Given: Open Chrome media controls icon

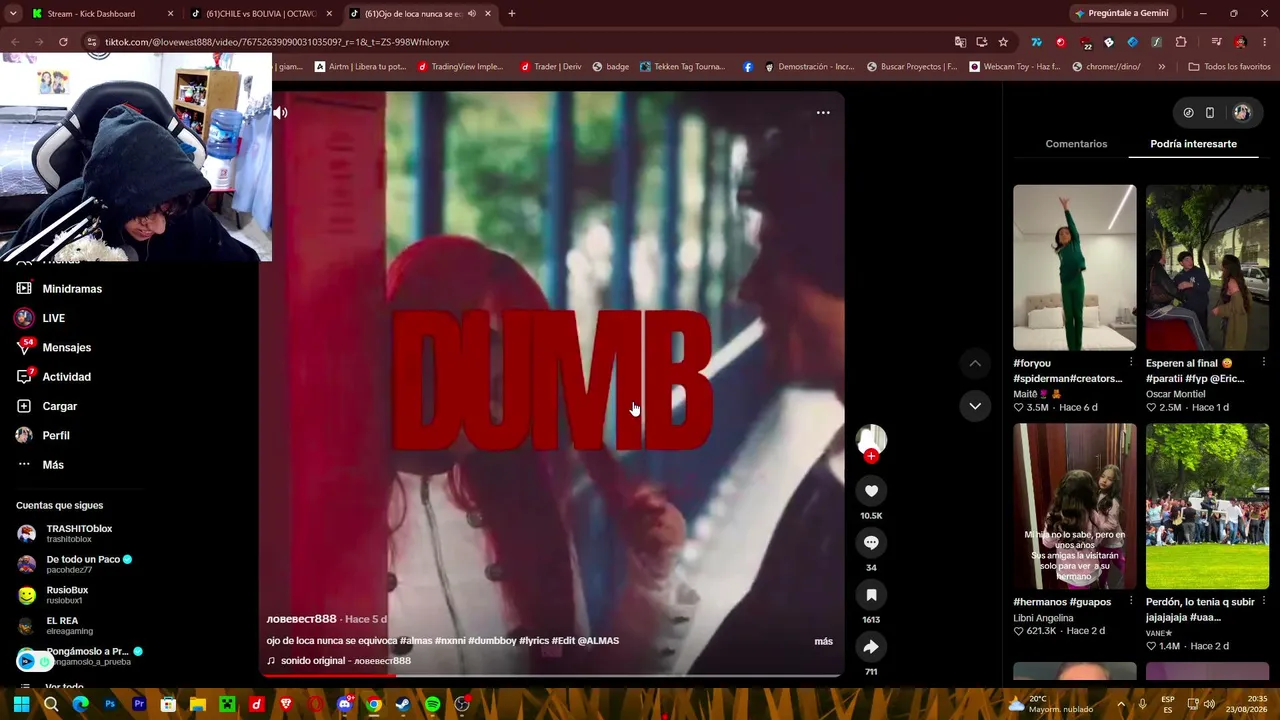Looking at the screenshot, I should [x=1216, y=42].
